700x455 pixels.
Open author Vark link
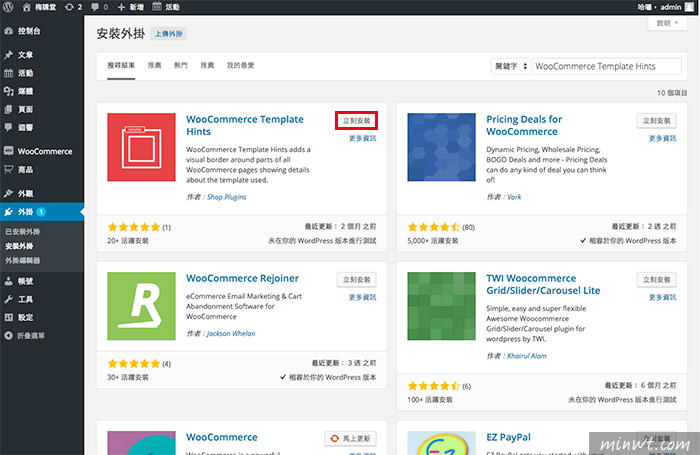click(514, 197)
